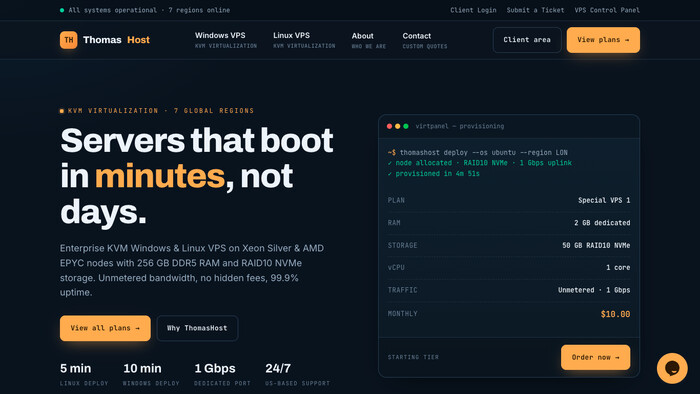
Task: Click the '$10.00' monthly price
Action: click(615, 314)
